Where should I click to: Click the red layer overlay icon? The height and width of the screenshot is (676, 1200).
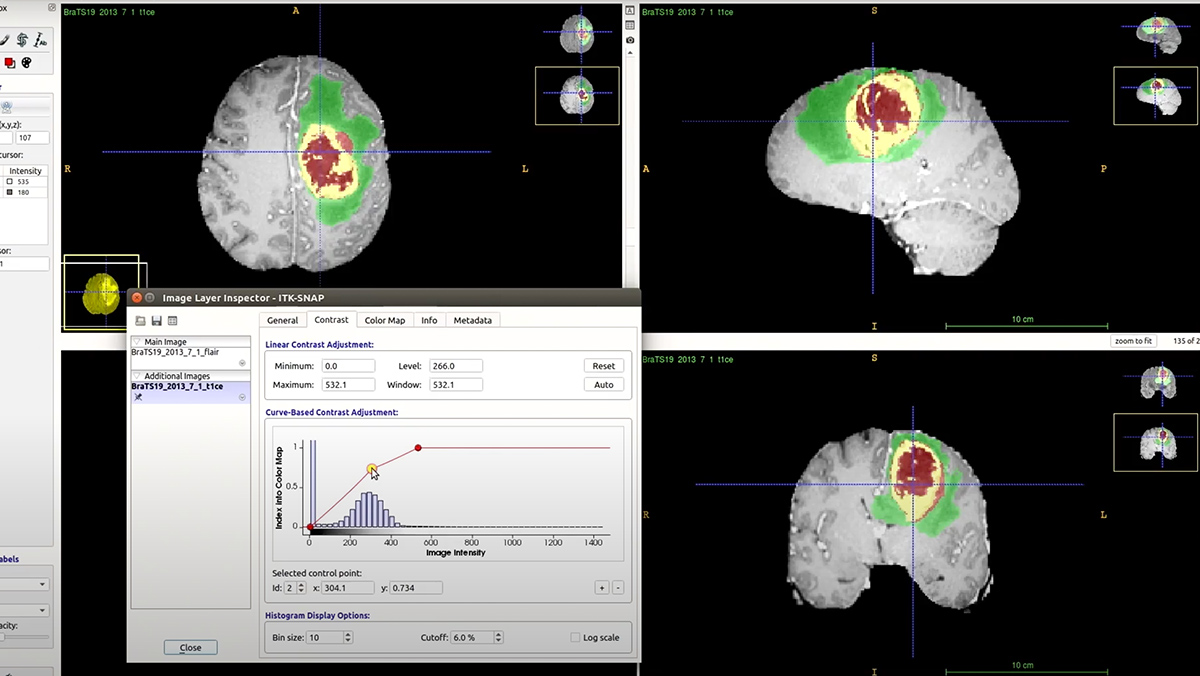click(10, 63)
